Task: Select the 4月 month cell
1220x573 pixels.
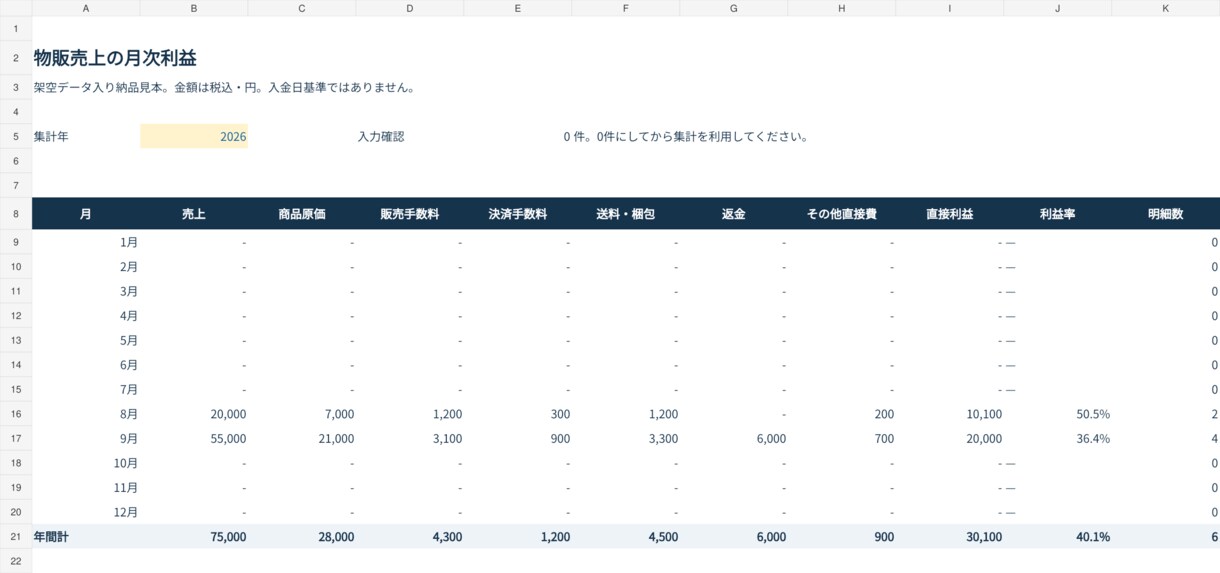Action: point(86,316)
